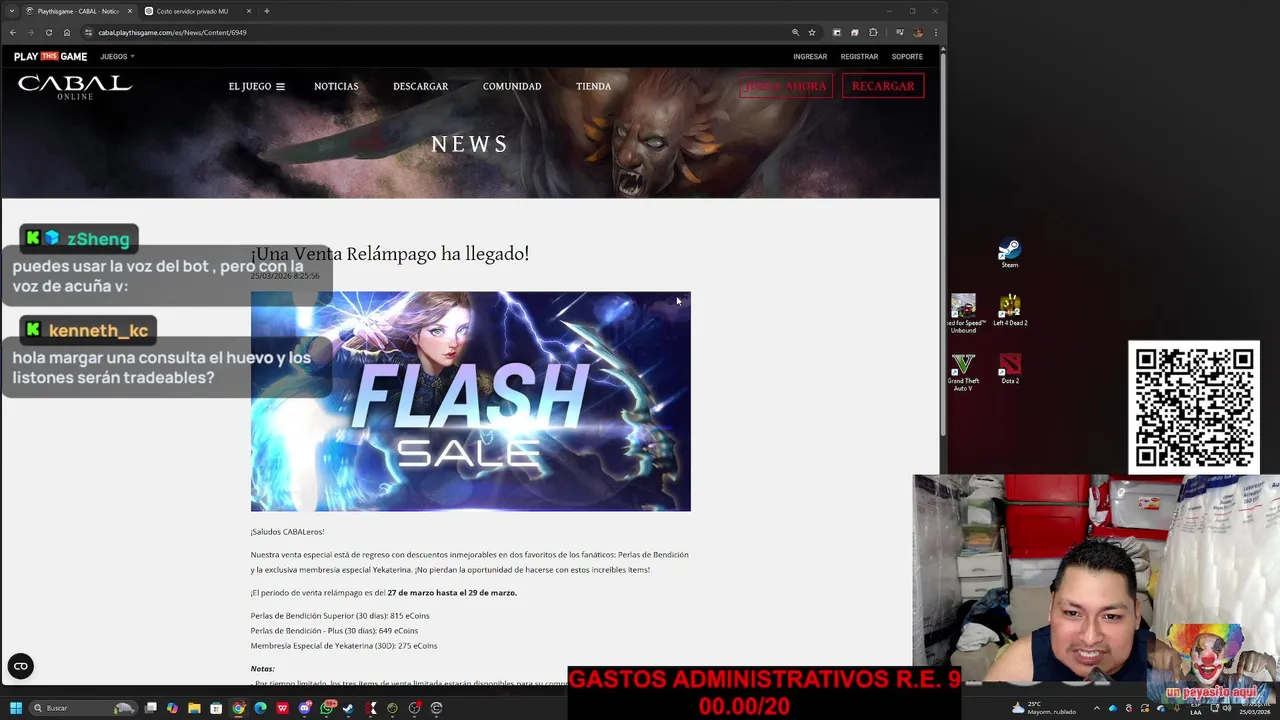The width and height of the screenshot is (1280, 720).
Task: Reload the current page
Action: click(x=49, y=32)
